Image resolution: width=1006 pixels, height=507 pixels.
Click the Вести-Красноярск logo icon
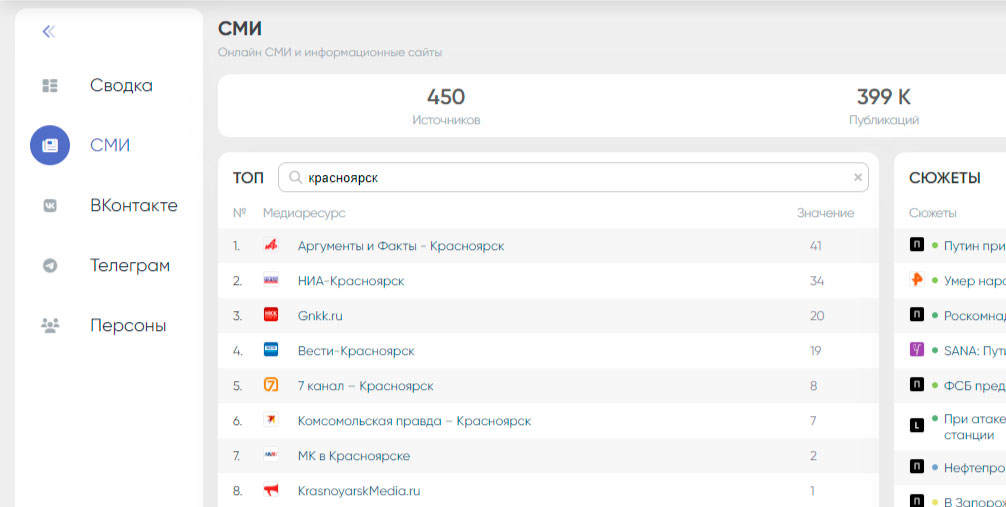coord(270,350)
